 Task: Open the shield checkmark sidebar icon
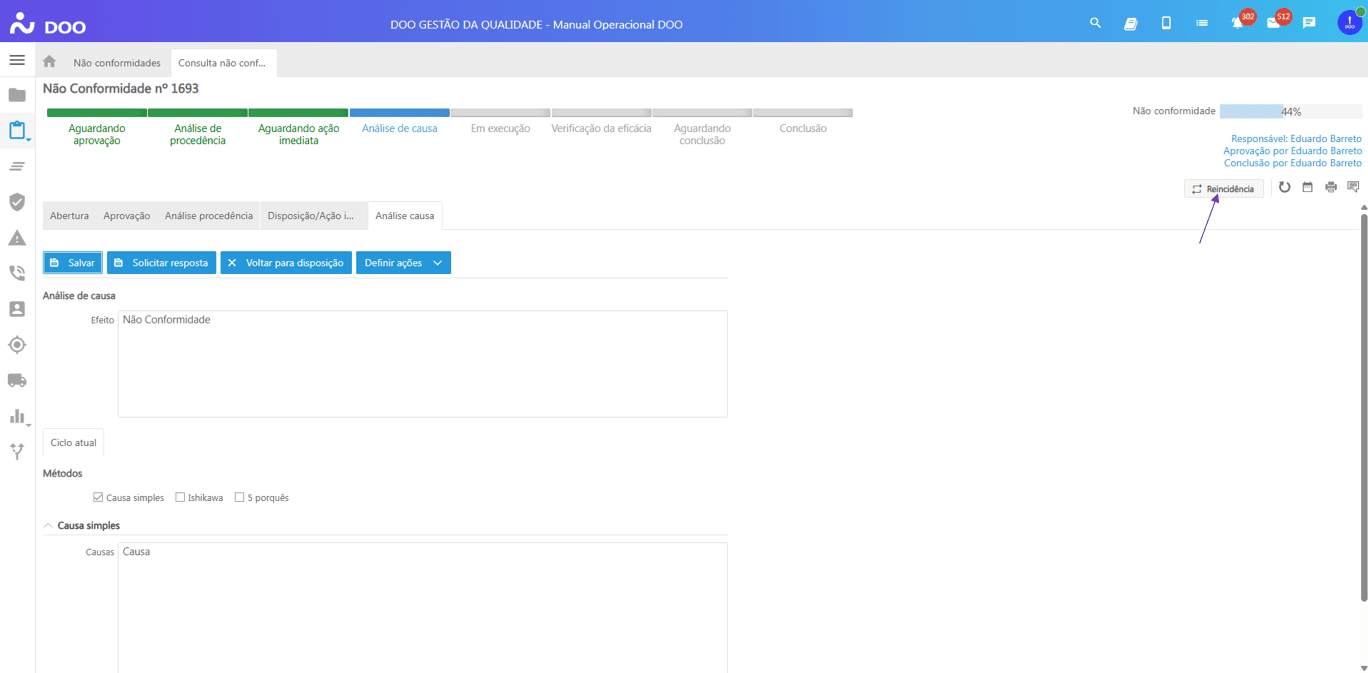17,202
